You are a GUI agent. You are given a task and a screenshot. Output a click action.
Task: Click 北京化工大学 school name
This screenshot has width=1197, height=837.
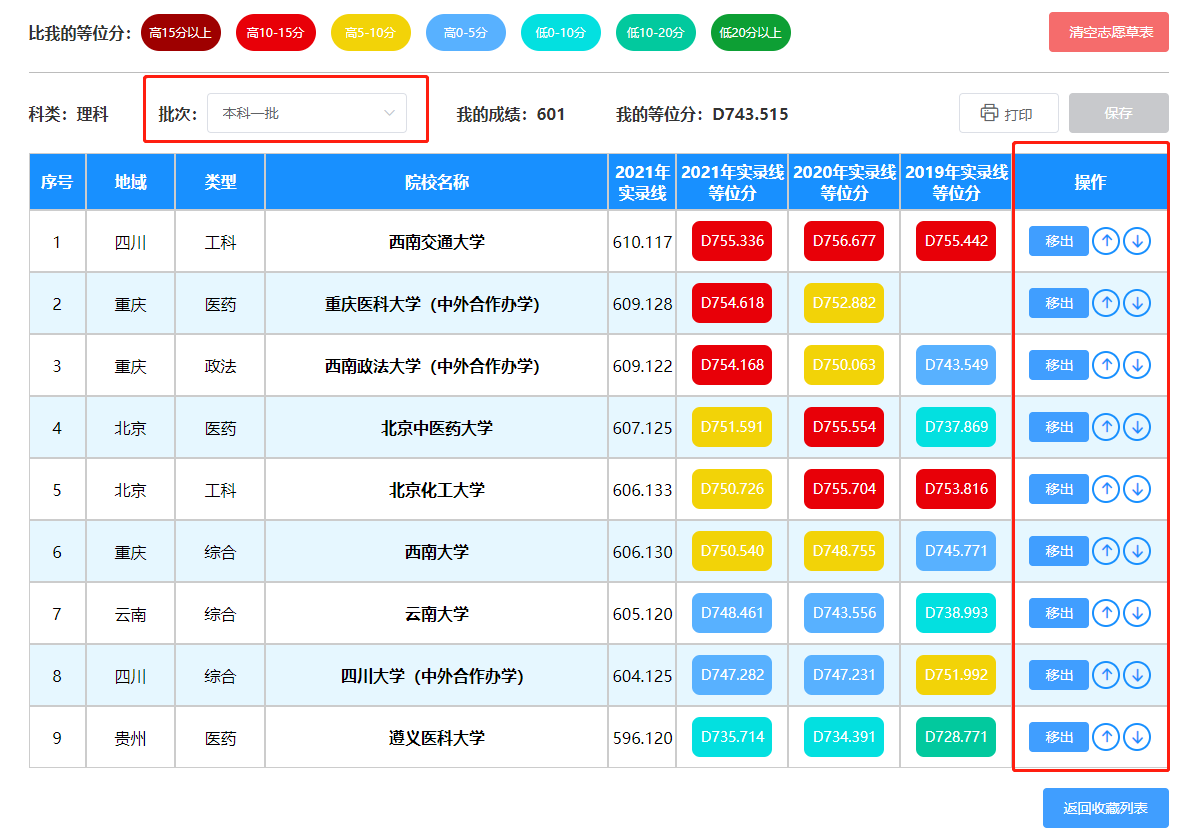[437, 490]
